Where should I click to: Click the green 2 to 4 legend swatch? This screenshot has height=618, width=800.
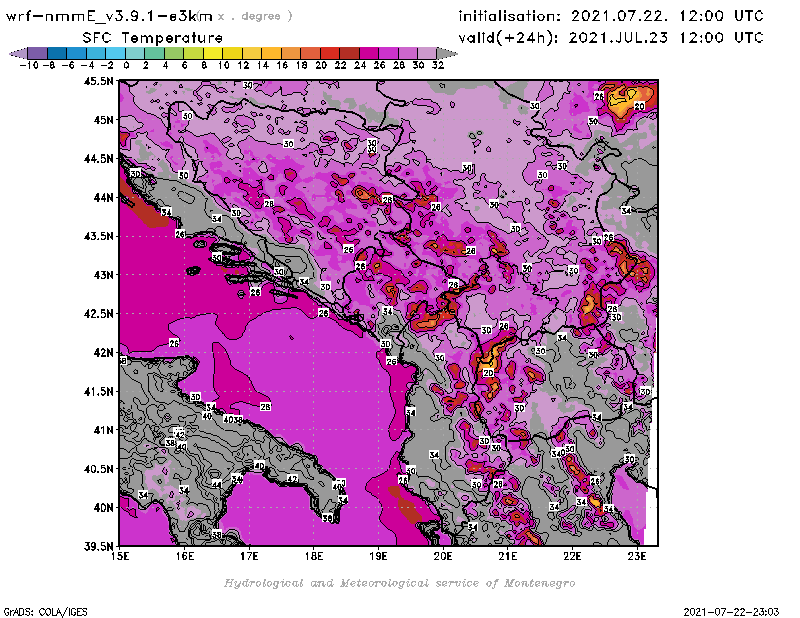pos(154,54)
